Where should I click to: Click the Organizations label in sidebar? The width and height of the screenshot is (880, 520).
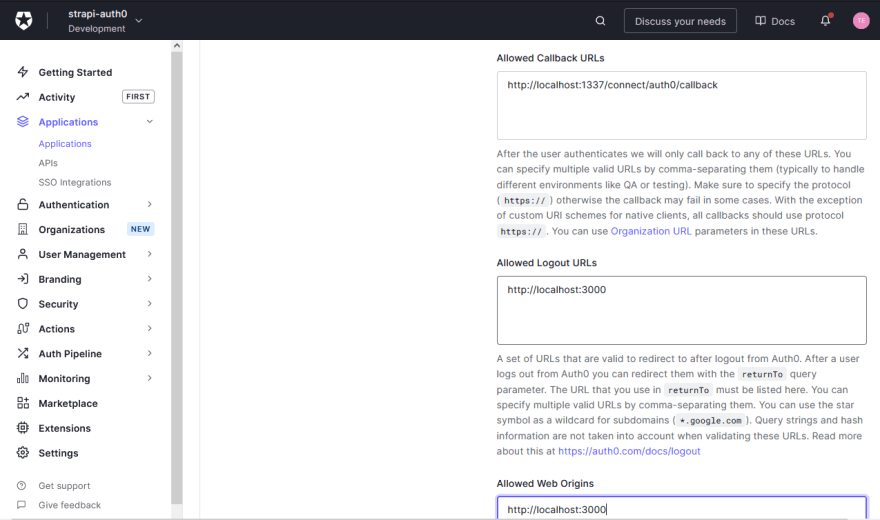pos(72,229)
